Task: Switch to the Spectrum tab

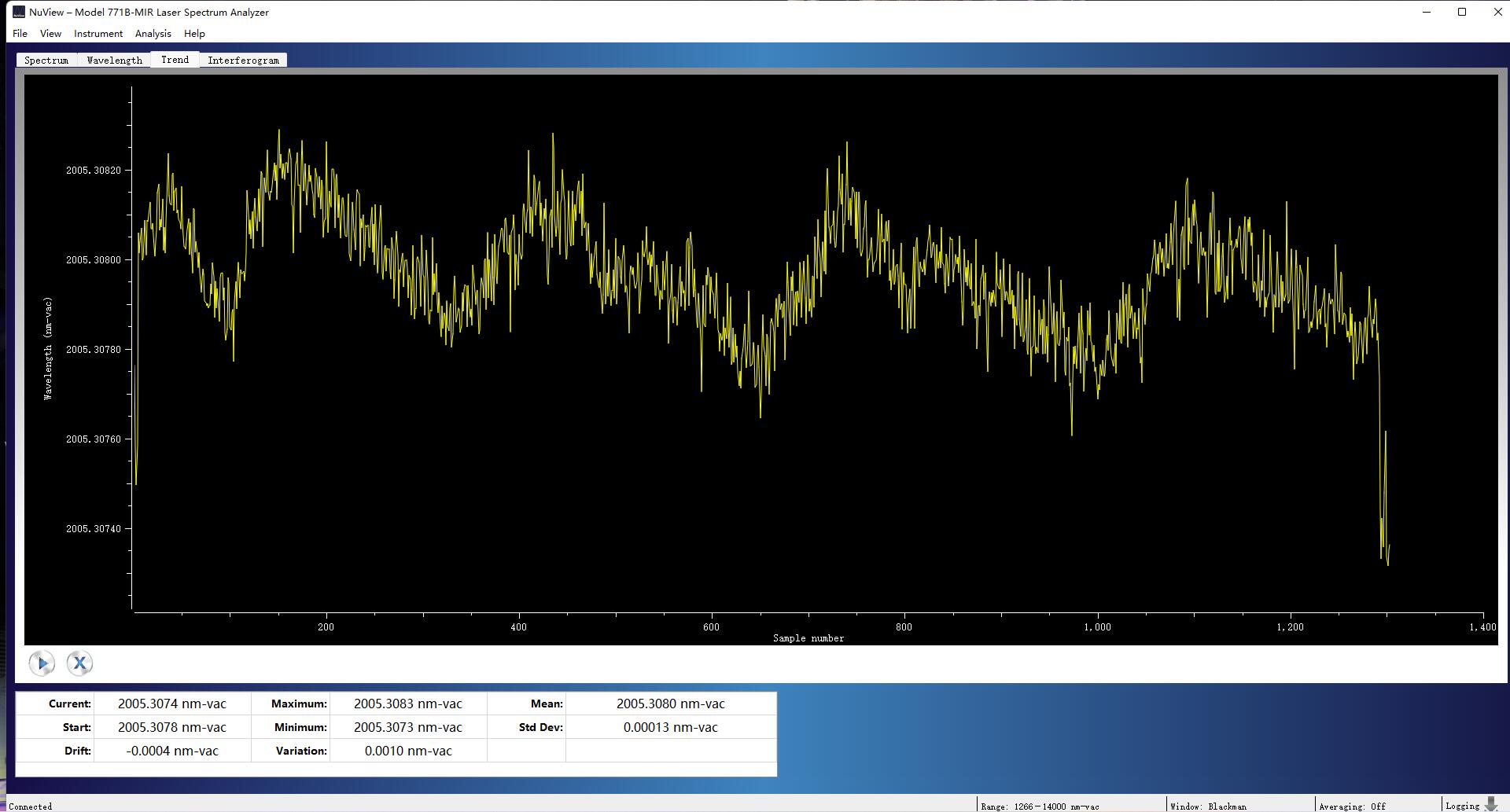Action: (46, 61)
